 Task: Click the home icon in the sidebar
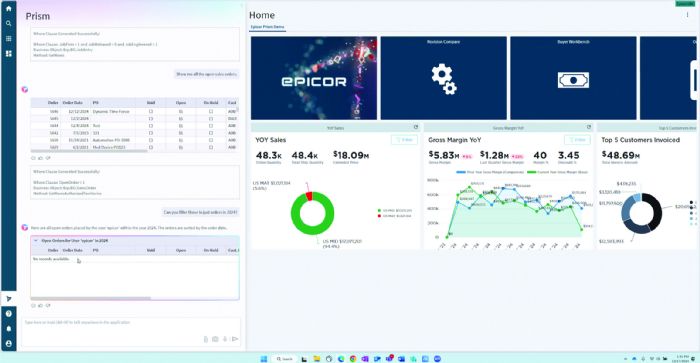coord(8,8)
